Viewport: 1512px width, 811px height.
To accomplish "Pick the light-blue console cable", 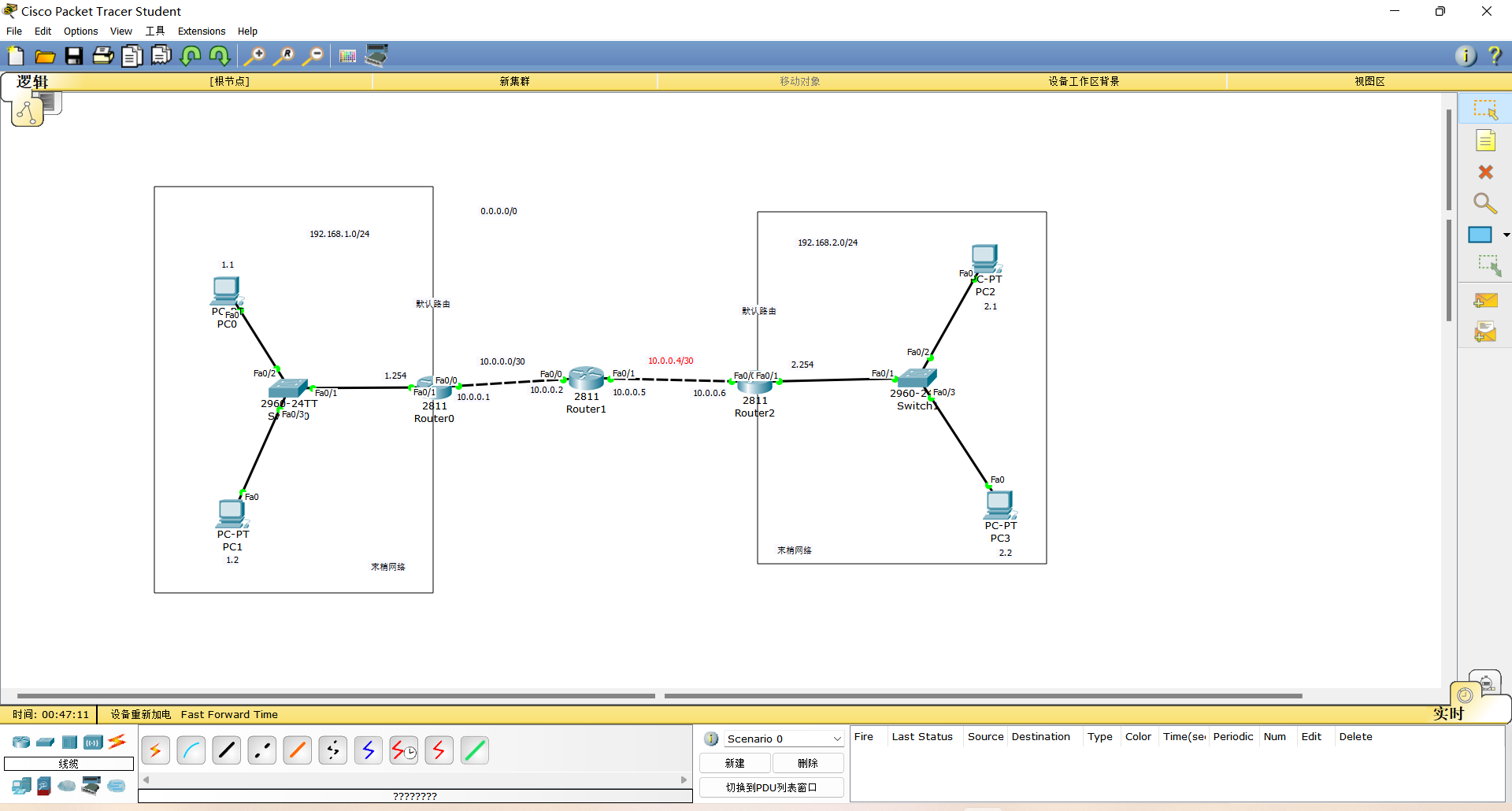I will pos(191,750).
